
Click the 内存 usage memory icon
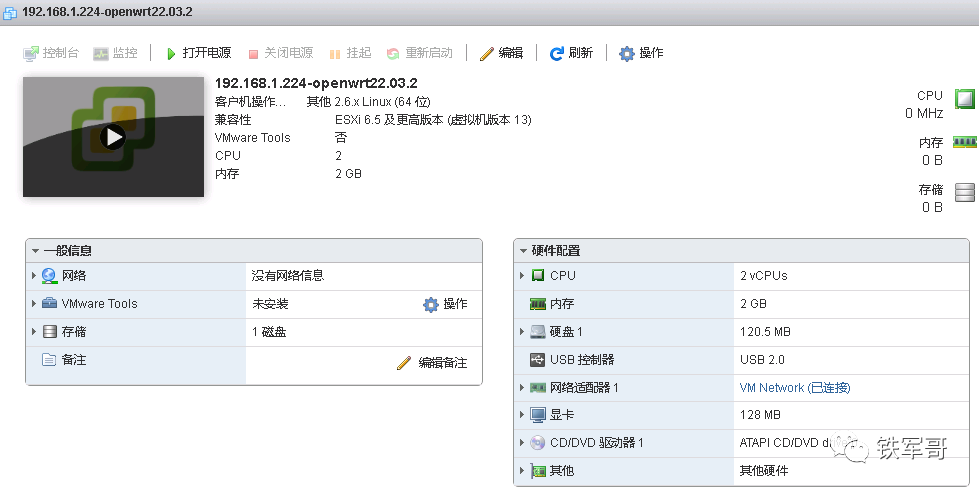pos(965,142)
